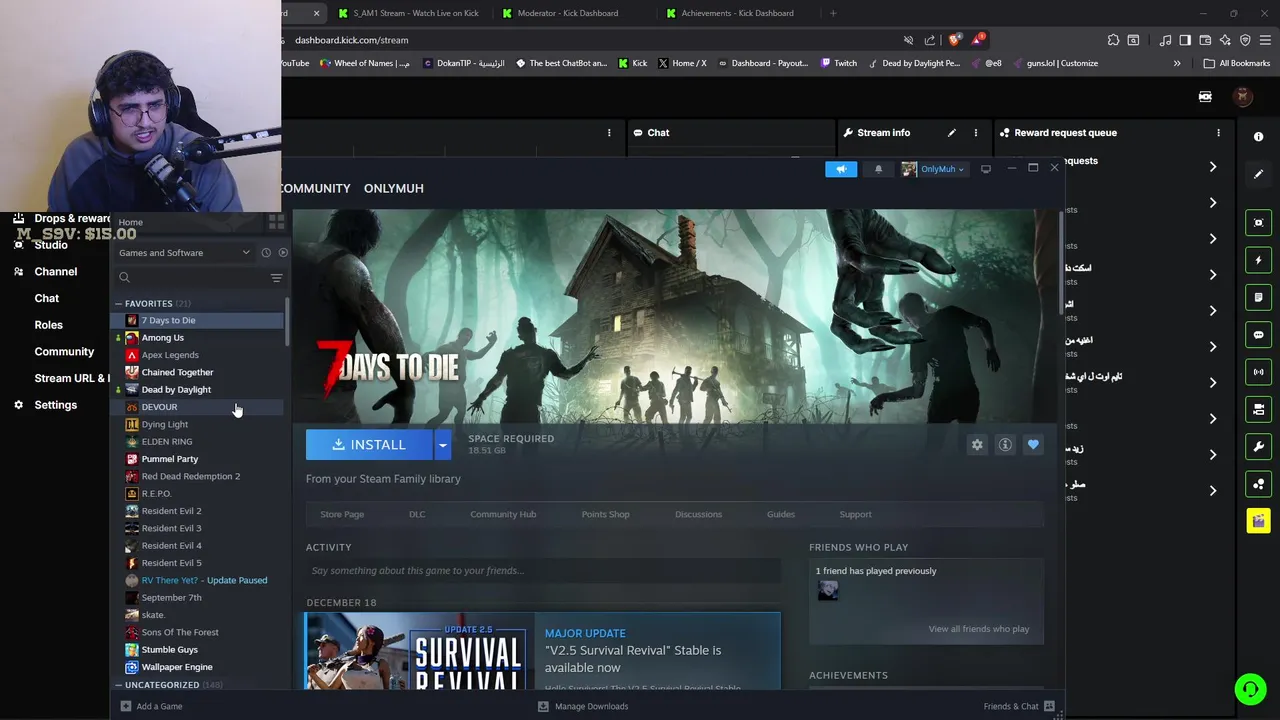Open the DLC tab
The image size is (1280, 720).
point(417,514)
